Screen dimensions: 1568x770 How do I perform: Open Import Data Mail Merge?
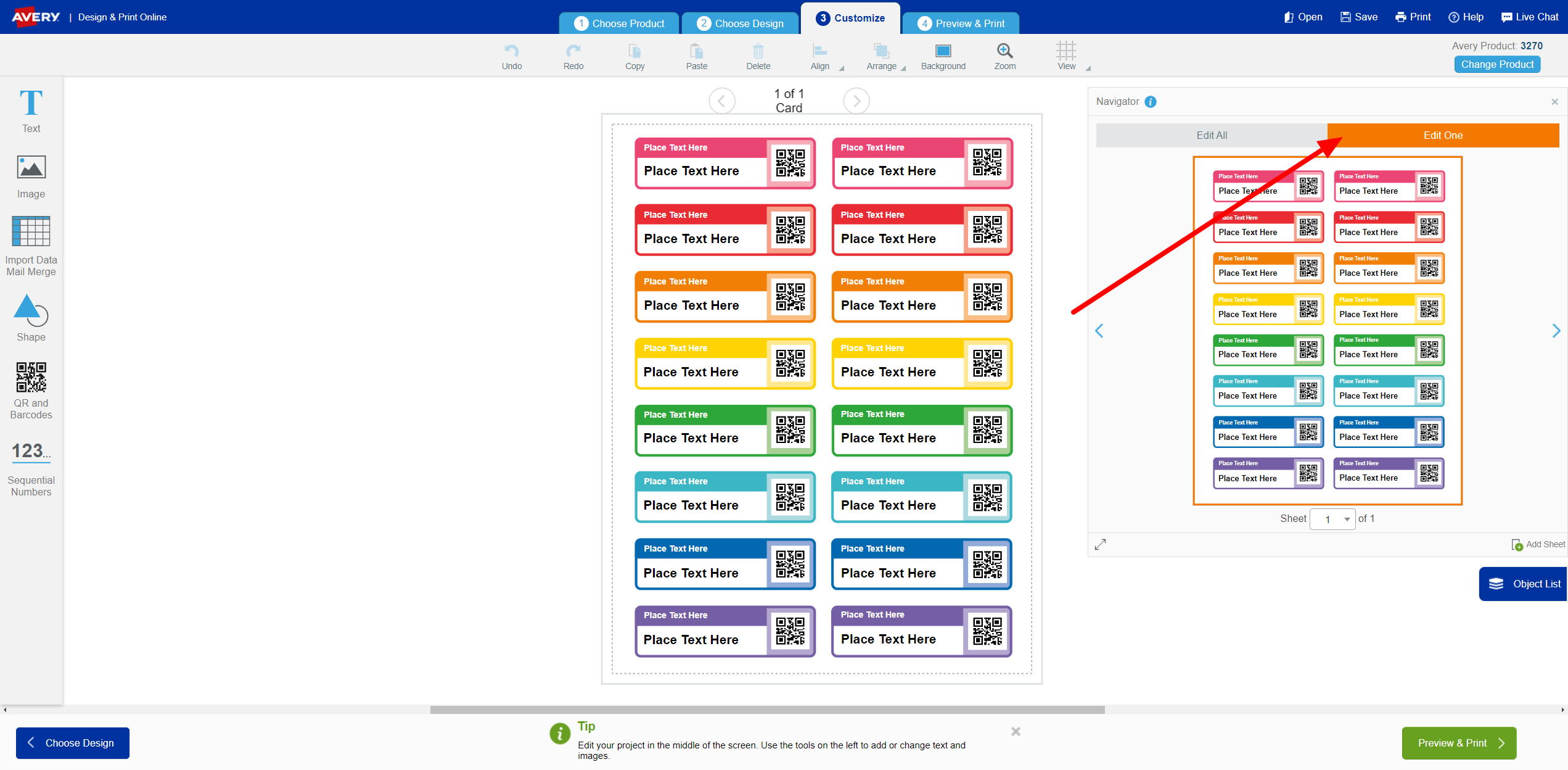pyautogui.click(x=31, y=246)
